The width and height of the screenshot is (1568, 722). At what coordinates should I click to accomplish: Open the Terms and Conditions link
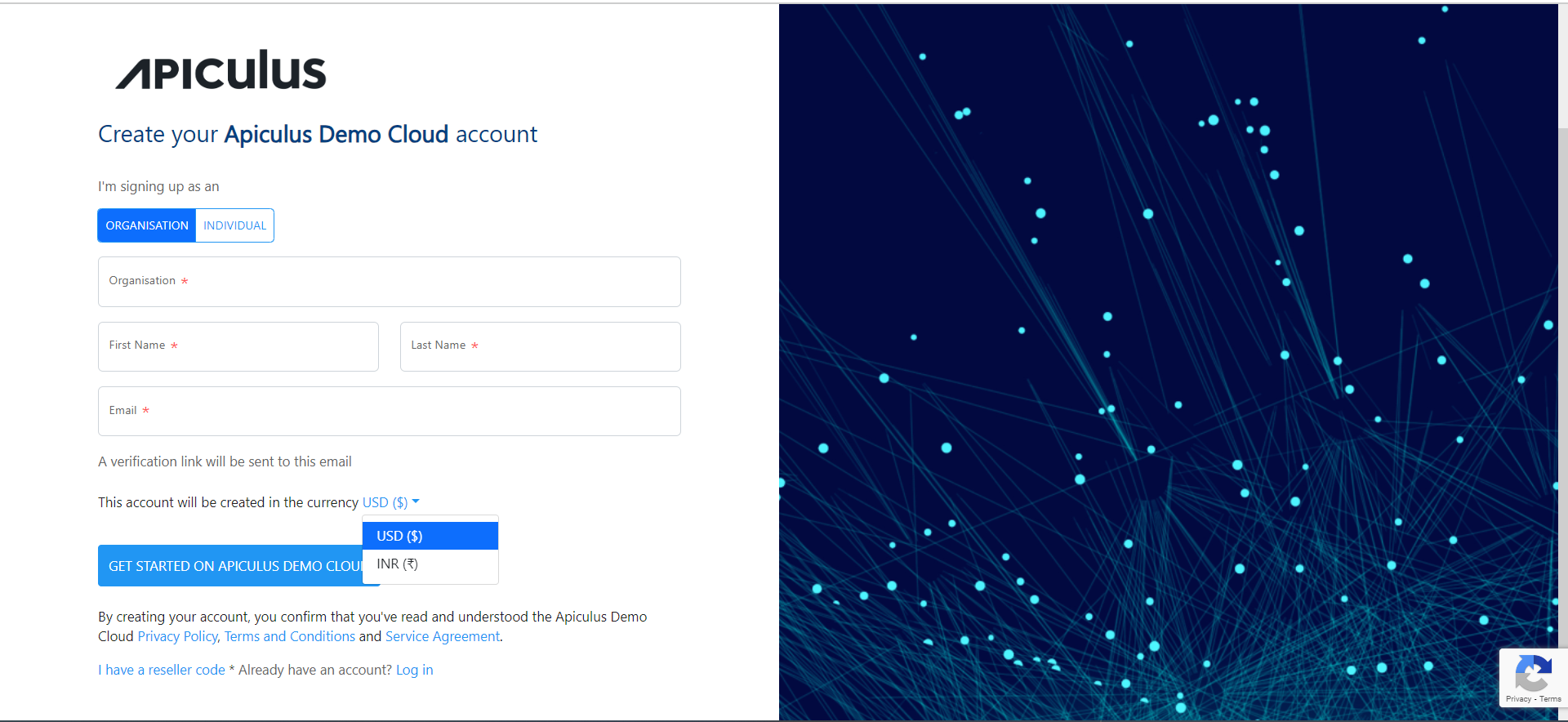pyautogui.click(x=290, y=636)
